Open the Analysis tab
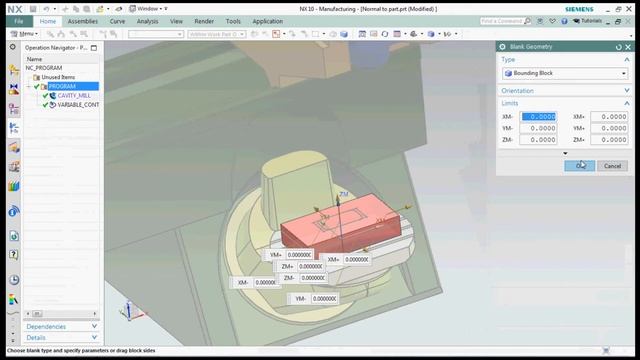The height and width of the screenshot is (360, 640). point(147,21)
